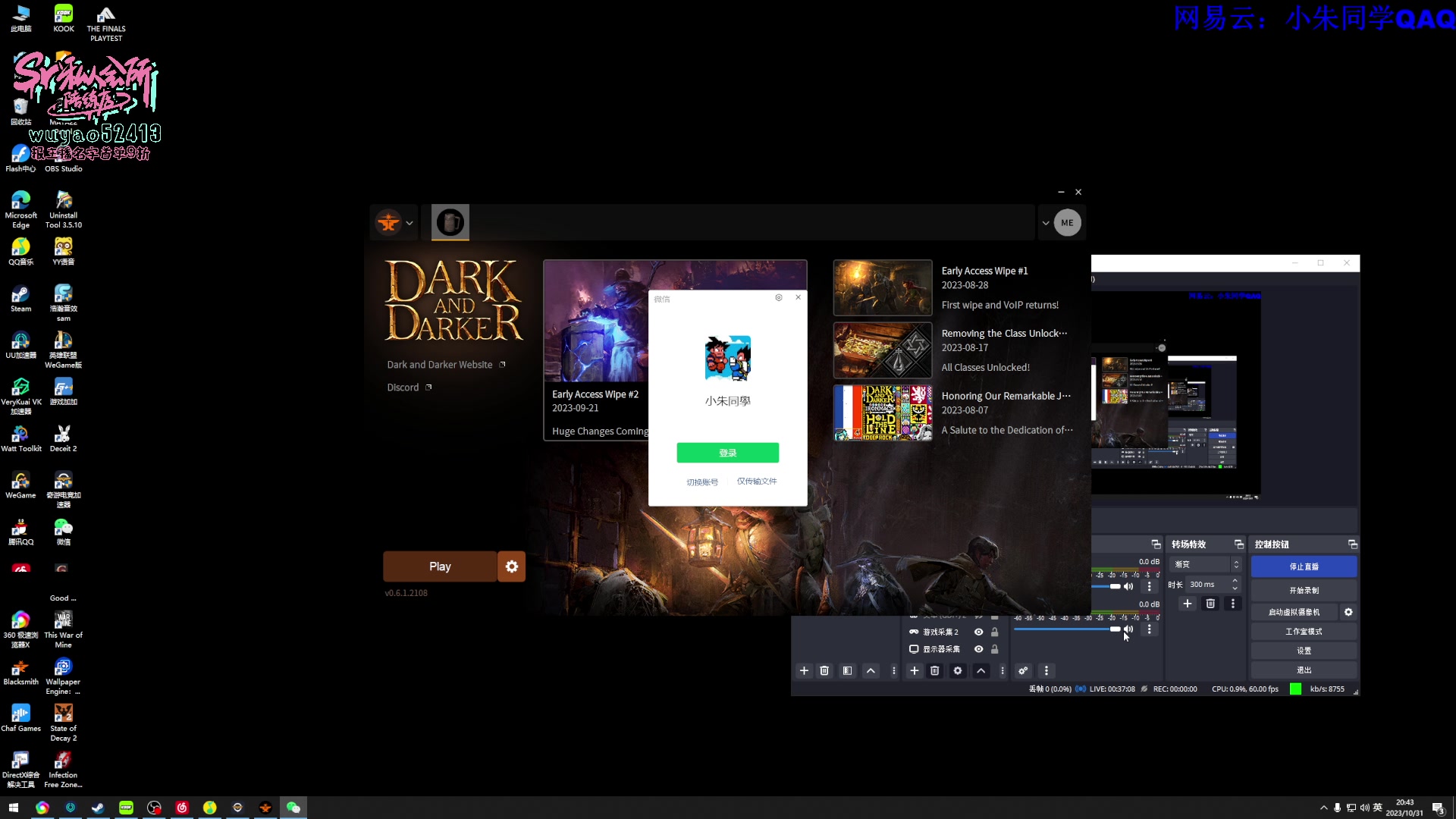Screen dimensions: 1456x819
Task: Open scenes toolbar more options dots
Action: [x=893, y=671]
